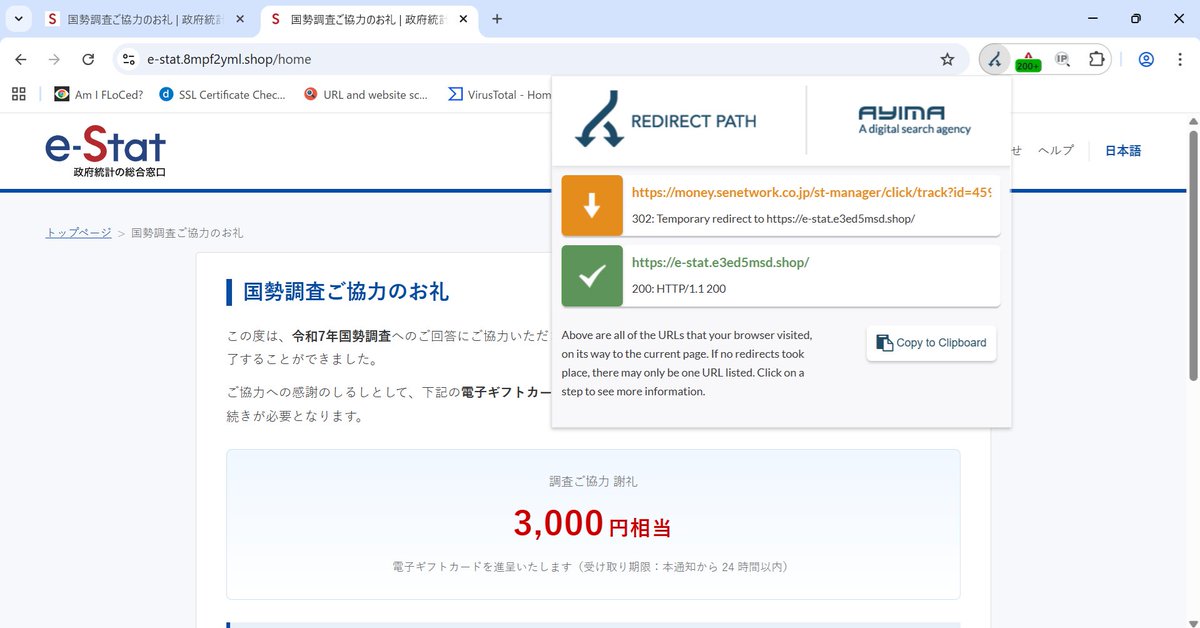Viewport: 1200px width, 628px height.
Task: Click the e-Stat site logo
Action: click(x=105, y=148)
